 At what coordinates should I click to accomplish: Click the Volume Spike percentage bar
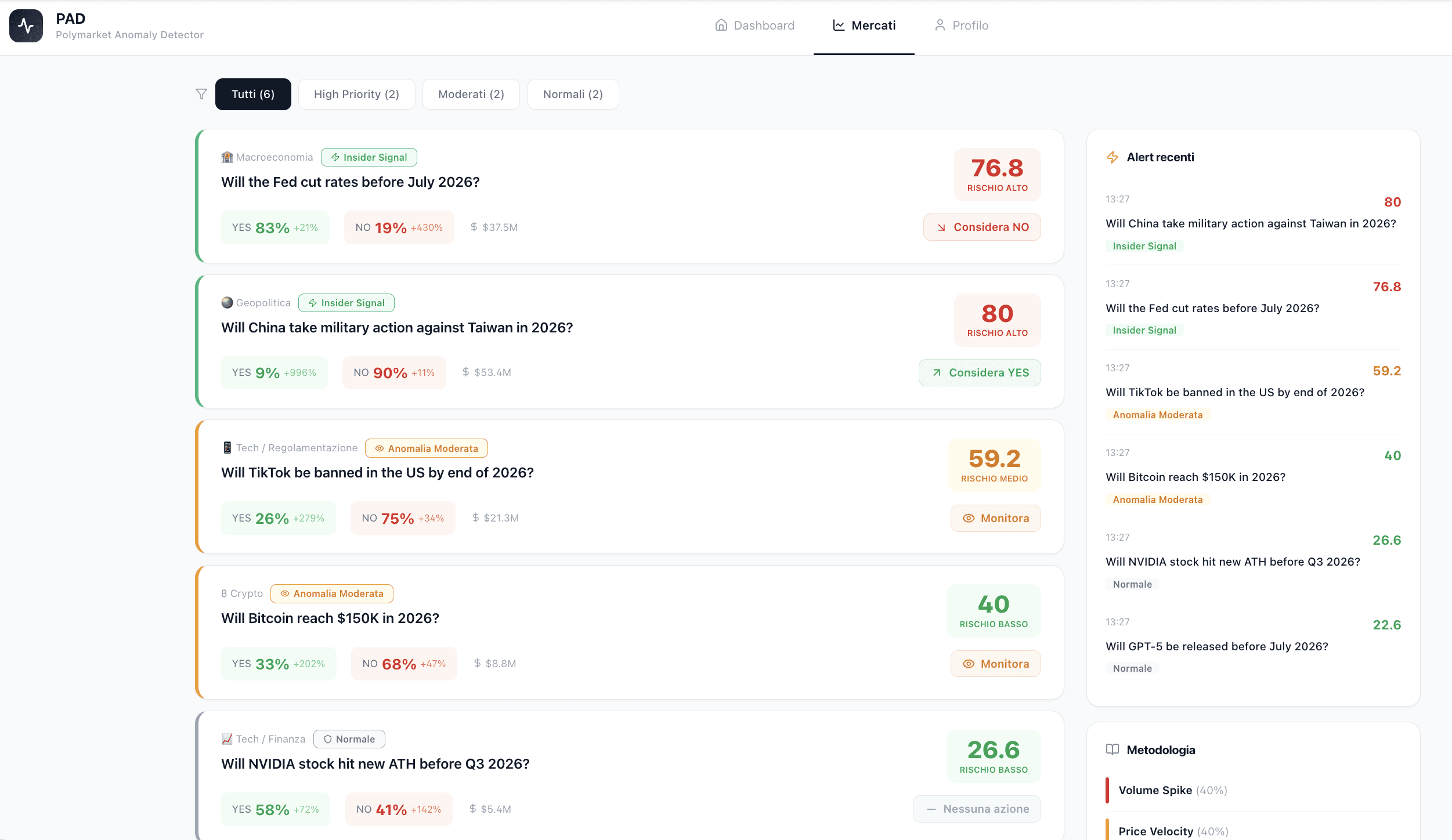click(x=1107, y=790)
